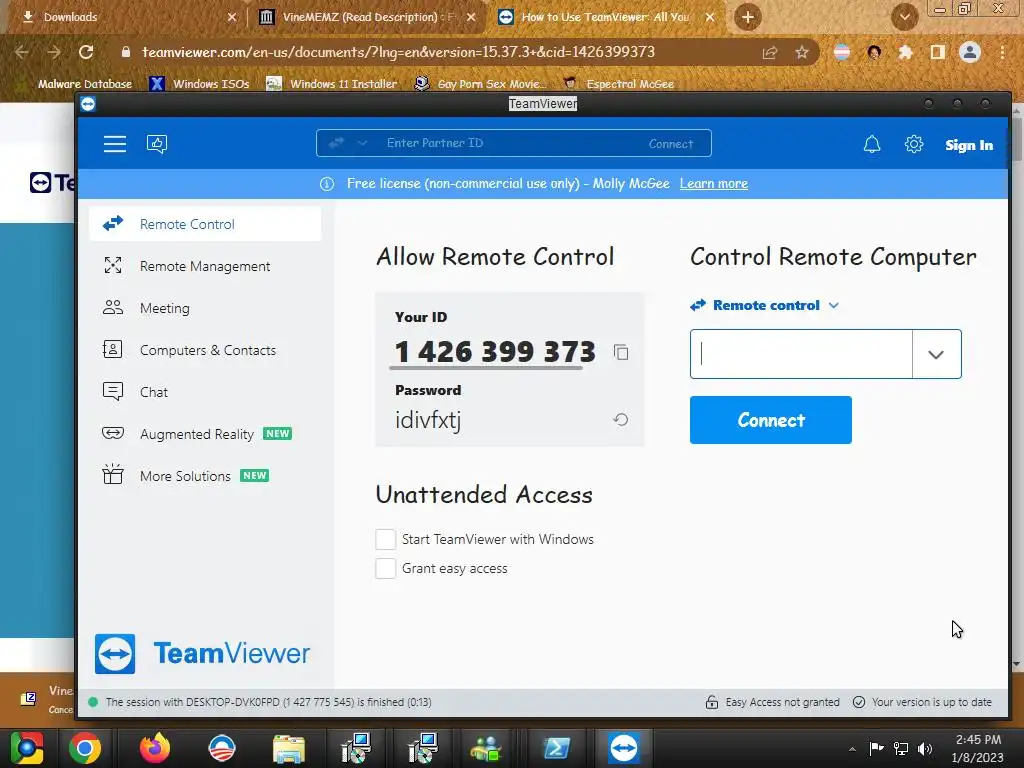The height and width of the screenshot is (768, 1024).
Task: Open the TeamViewer hamburger menu
Action: point(115,144)
